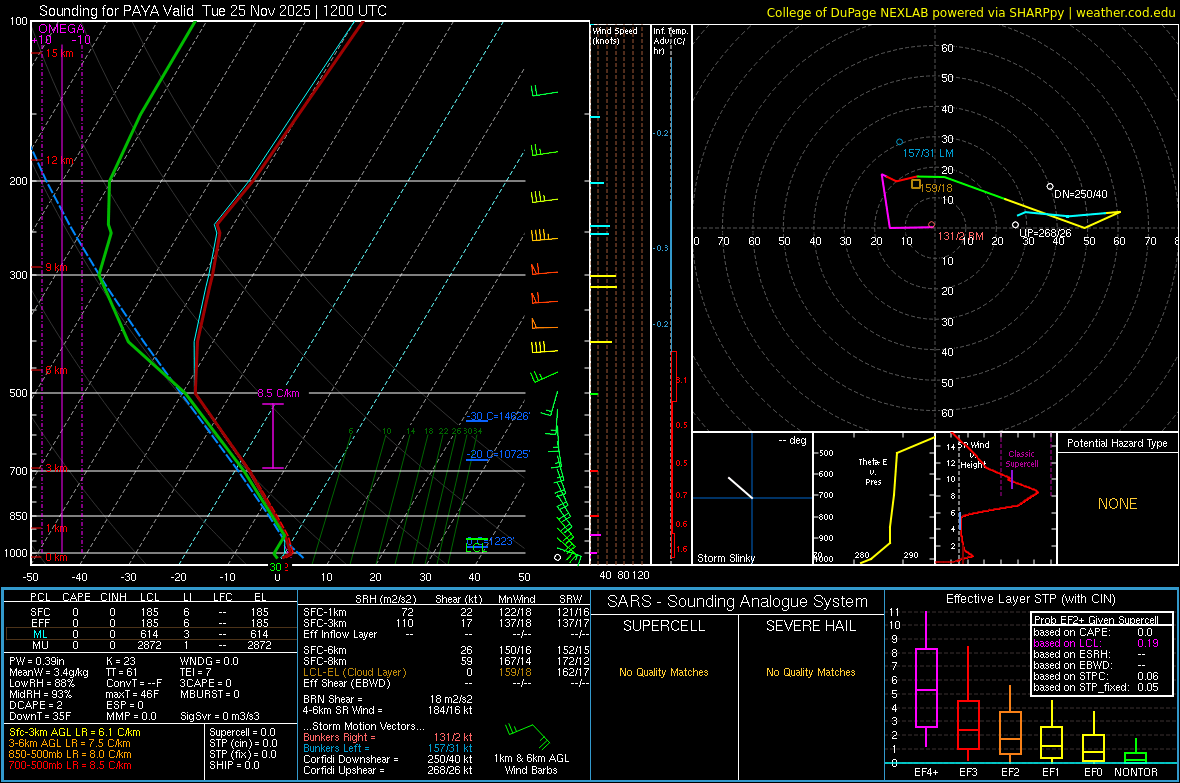
Task: Click the Bunkers Left = 157/31 kt line
Action: pyautogui.click(x=388, y=748)
